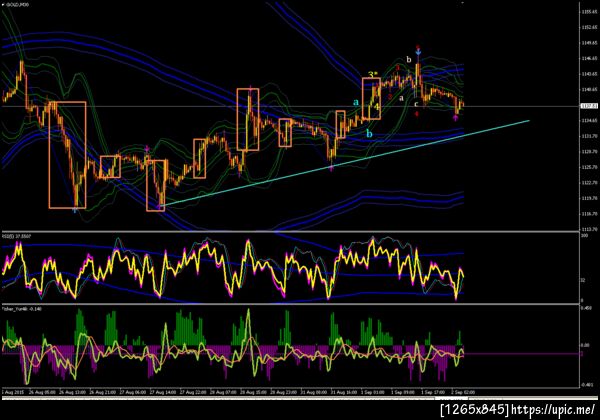Click the "1 Sep 09:00" time axis label

[403, 392]
